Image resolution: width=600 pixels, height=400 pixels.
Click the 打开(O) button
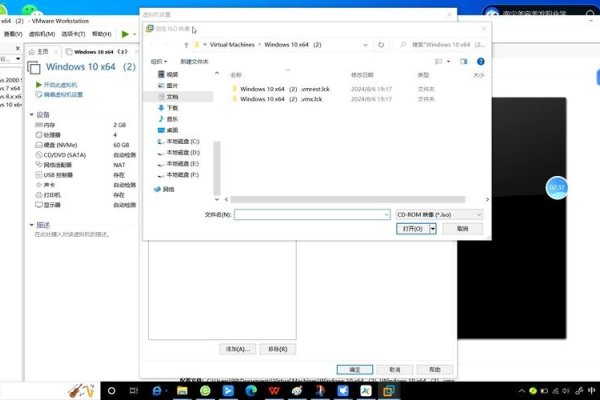click(413, 229)
